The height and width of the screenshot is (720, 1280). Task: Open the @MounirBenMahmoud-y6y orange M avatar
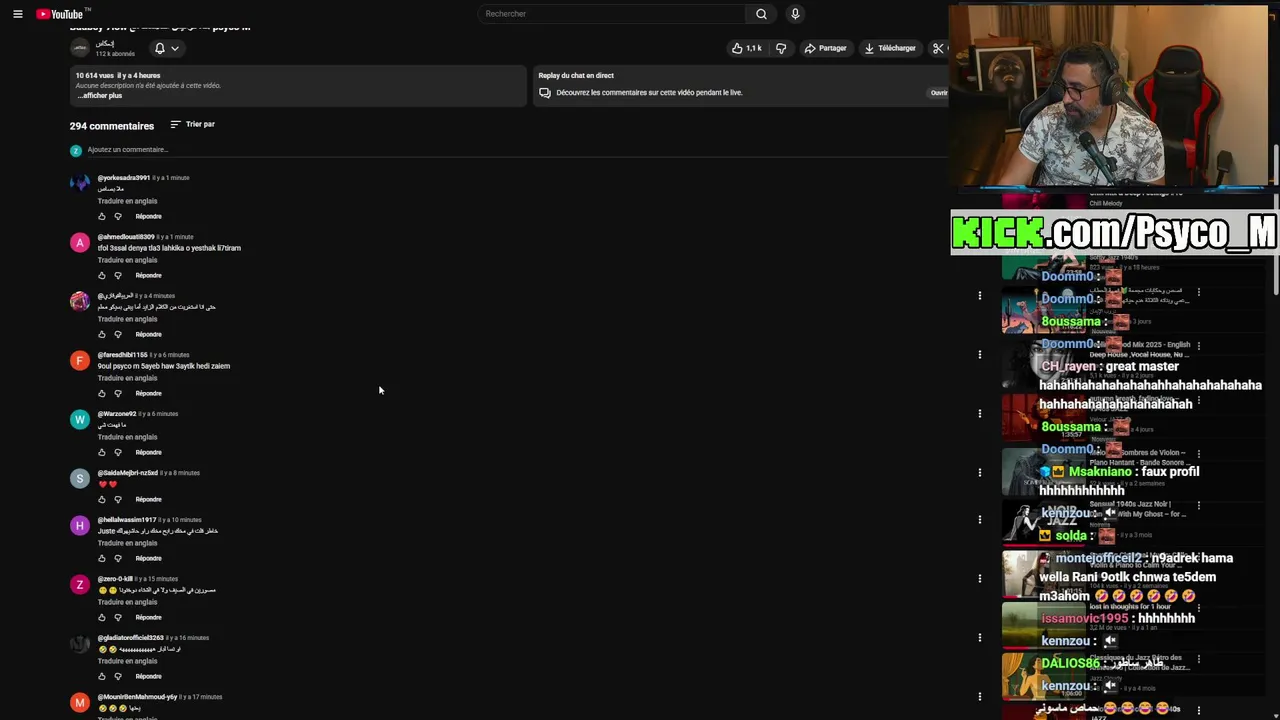click(80, 703)
